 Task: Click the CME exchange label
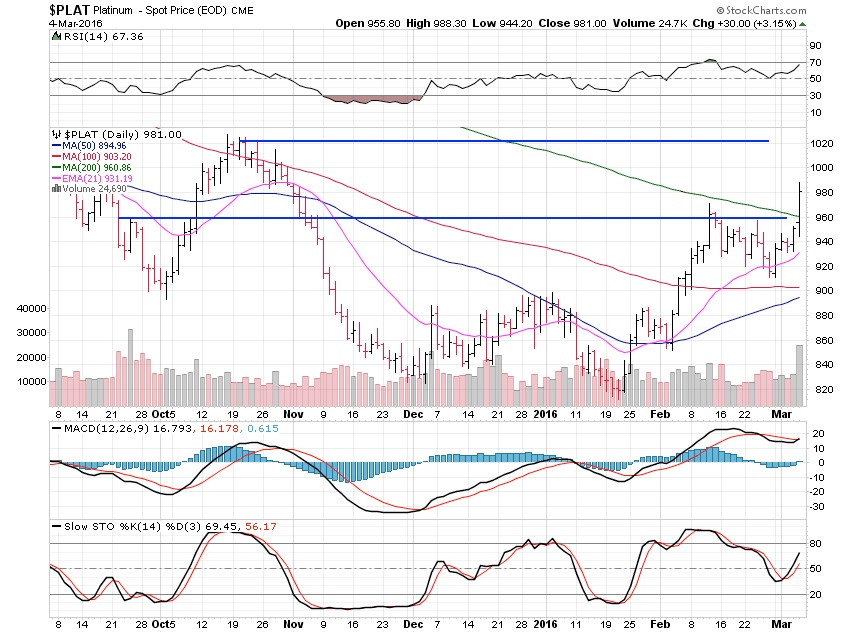coord(242,10)
